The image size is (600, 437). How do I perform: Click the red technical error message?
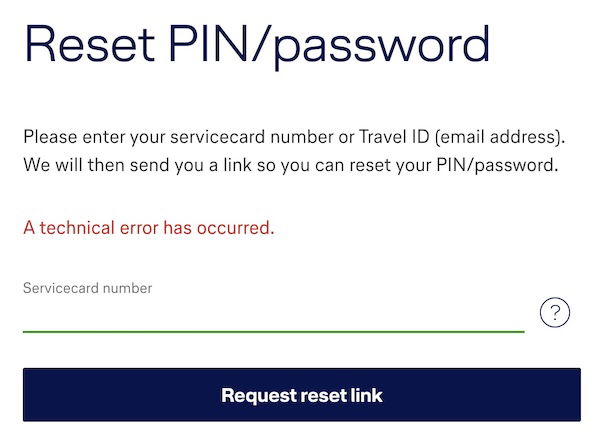click(x=148, y=228)
